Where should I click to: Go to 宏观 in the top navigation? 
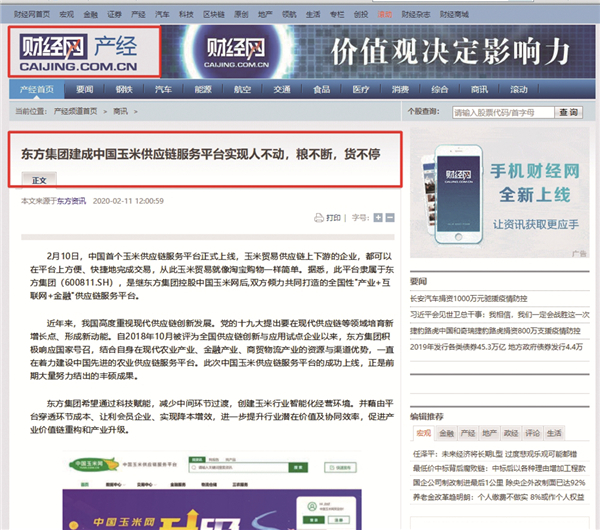point(67,15)
